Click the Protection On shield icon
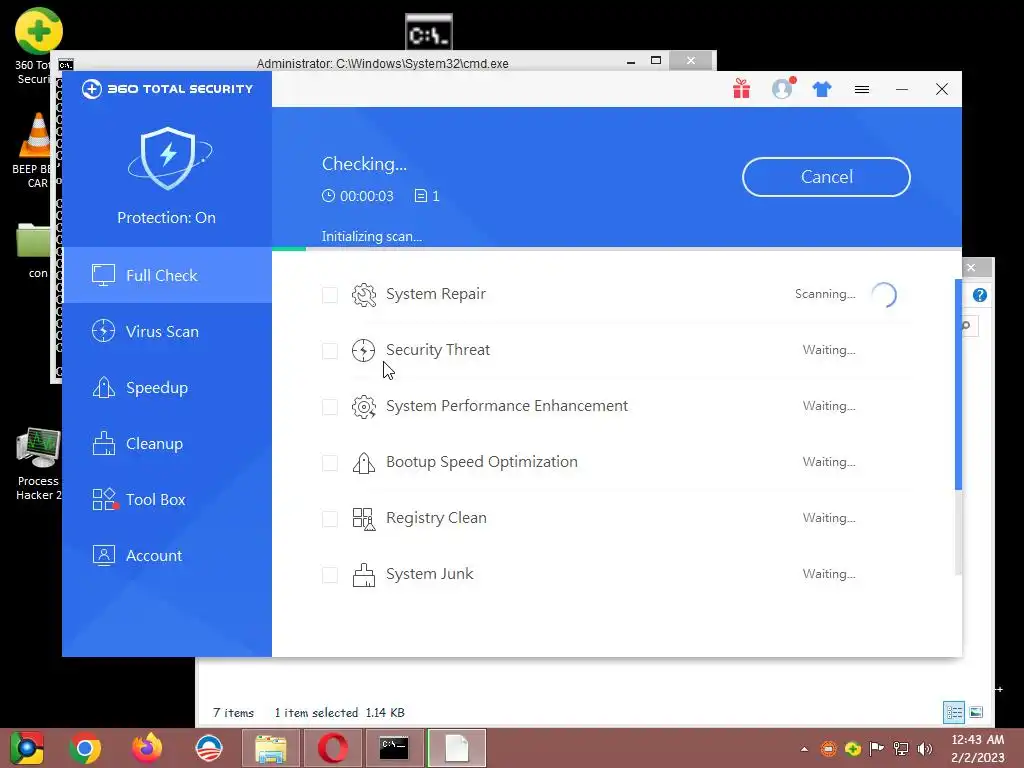 (x=169, y=158)
